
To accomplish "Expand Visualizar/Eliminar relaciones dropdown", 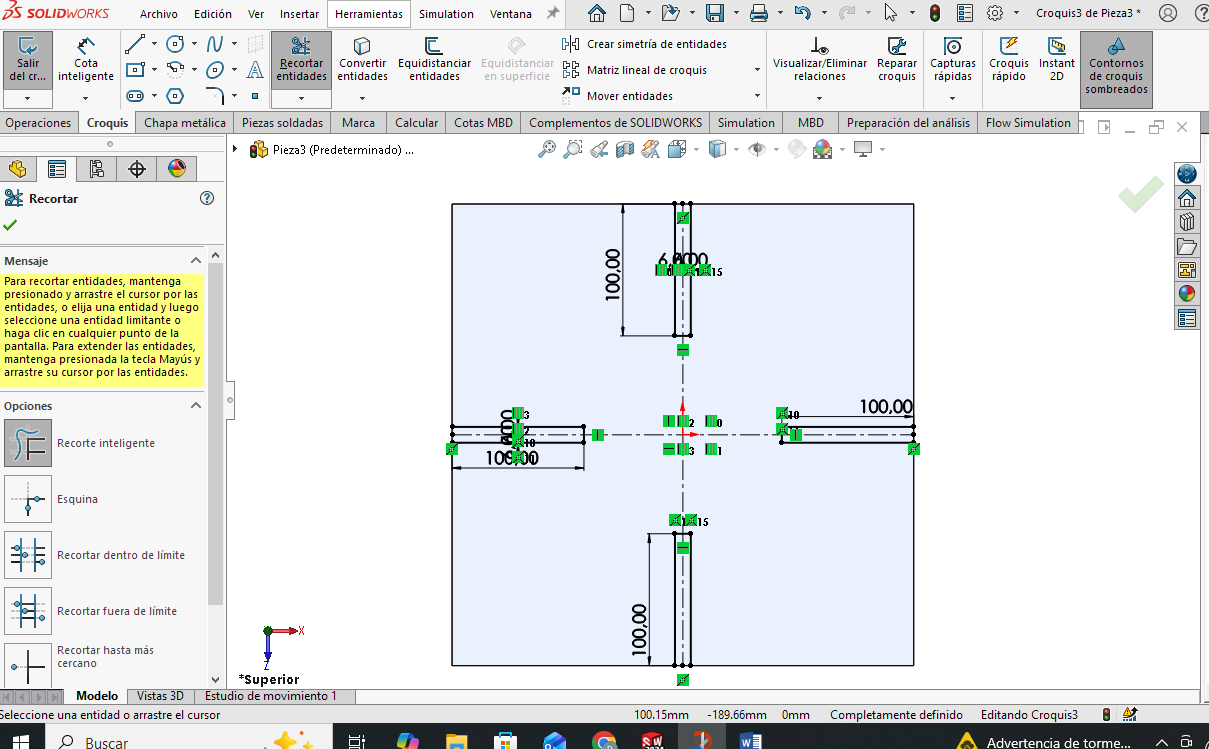I will tap(820, 98).
